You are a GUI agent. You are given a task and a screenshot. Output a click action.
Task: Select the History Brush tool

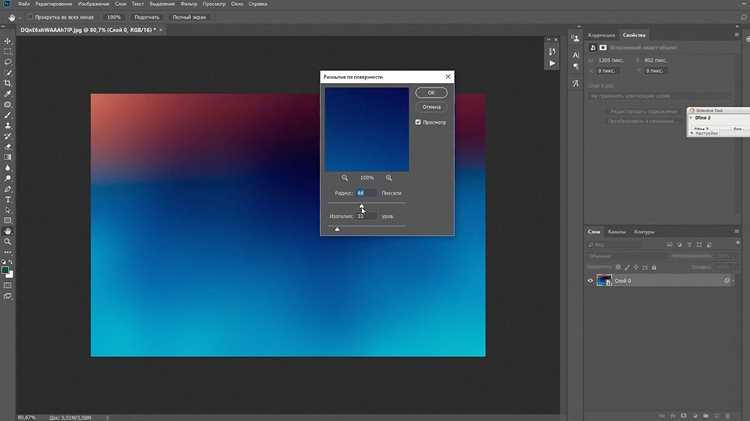point(8,136)
